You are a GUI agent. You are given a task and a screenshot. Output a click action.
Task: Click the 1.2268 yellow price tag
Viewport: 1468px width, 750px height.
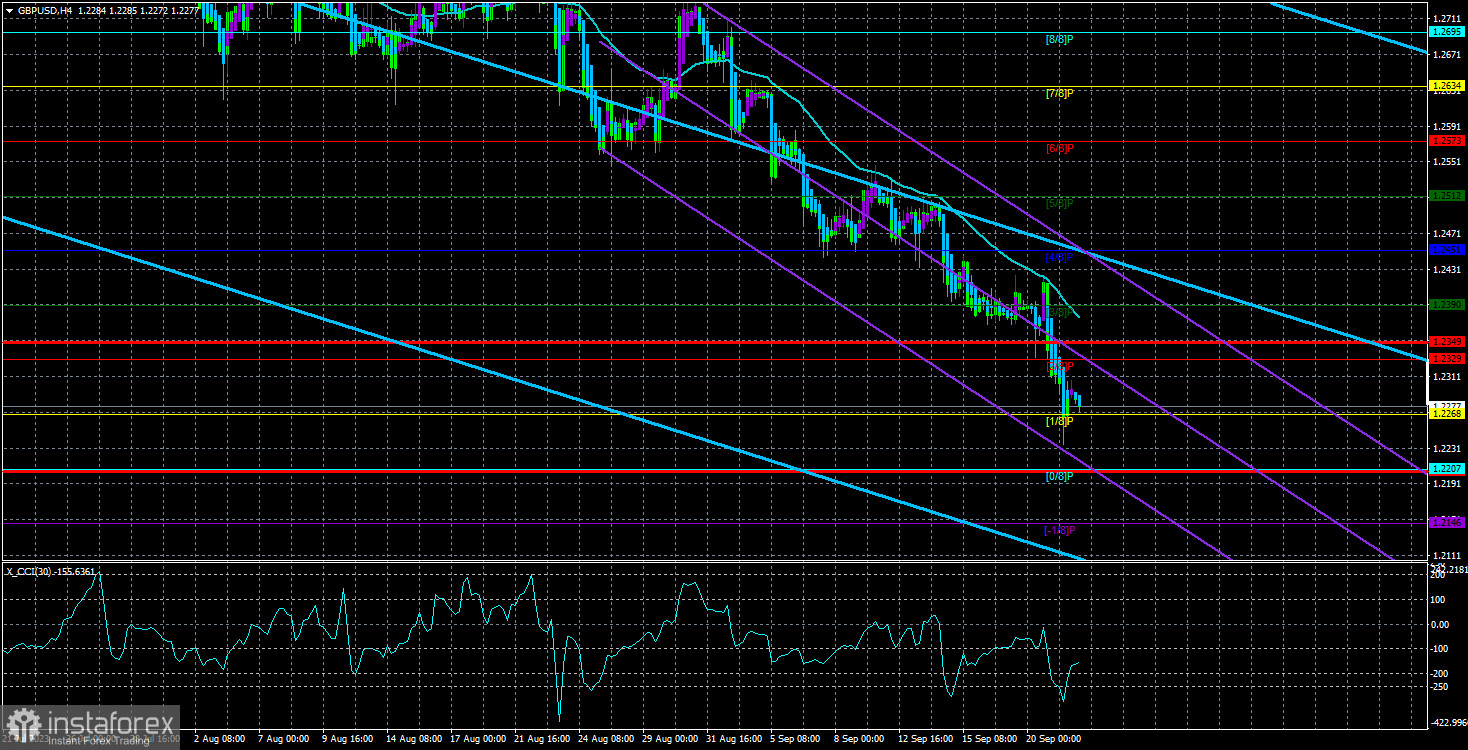click(x=1447, y=413)
